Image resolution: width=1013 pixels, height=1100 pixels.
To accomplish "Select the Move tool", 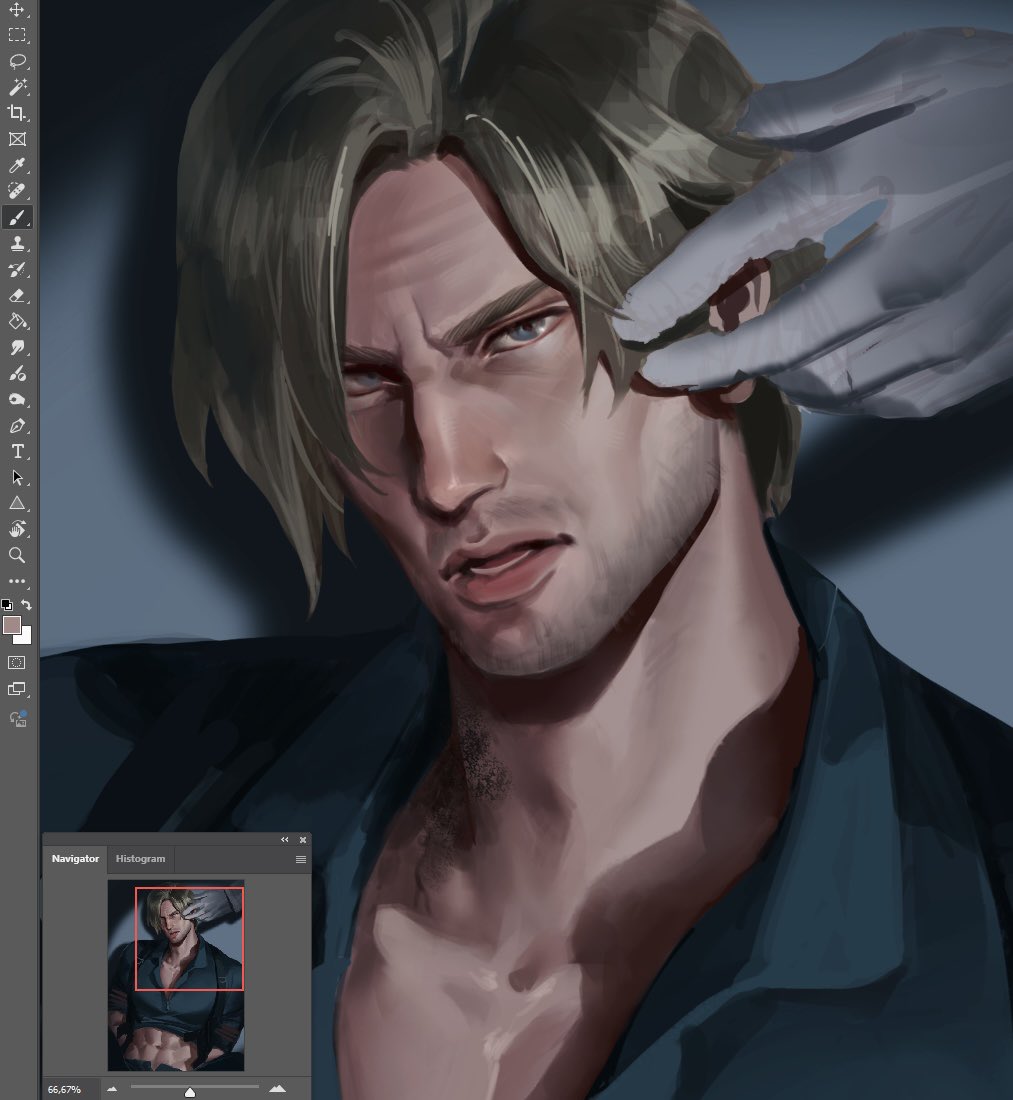I will (x=17, y=9).
